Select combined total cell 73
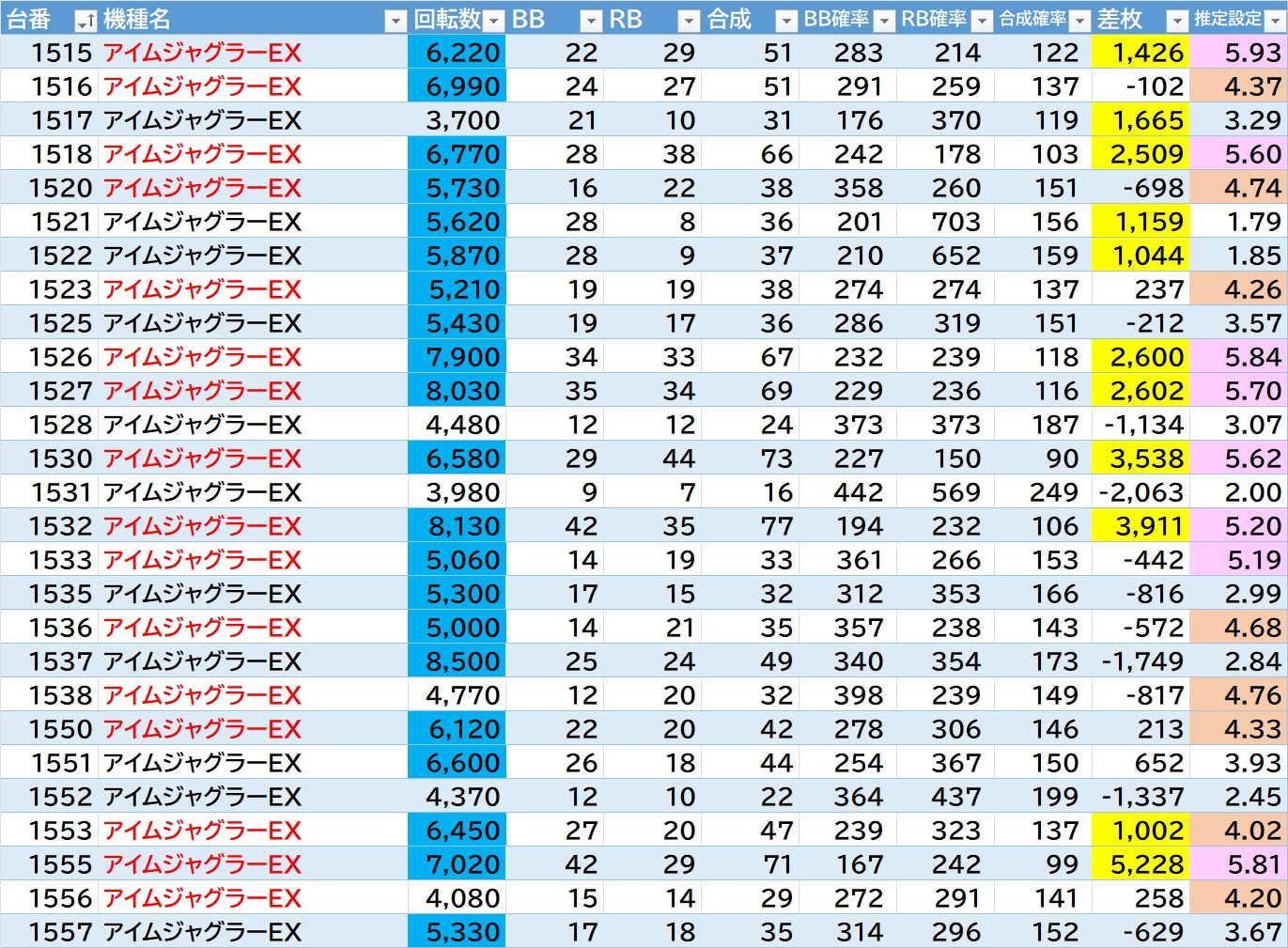Screen dimensions: 1288x948 (x=750, y=458)
